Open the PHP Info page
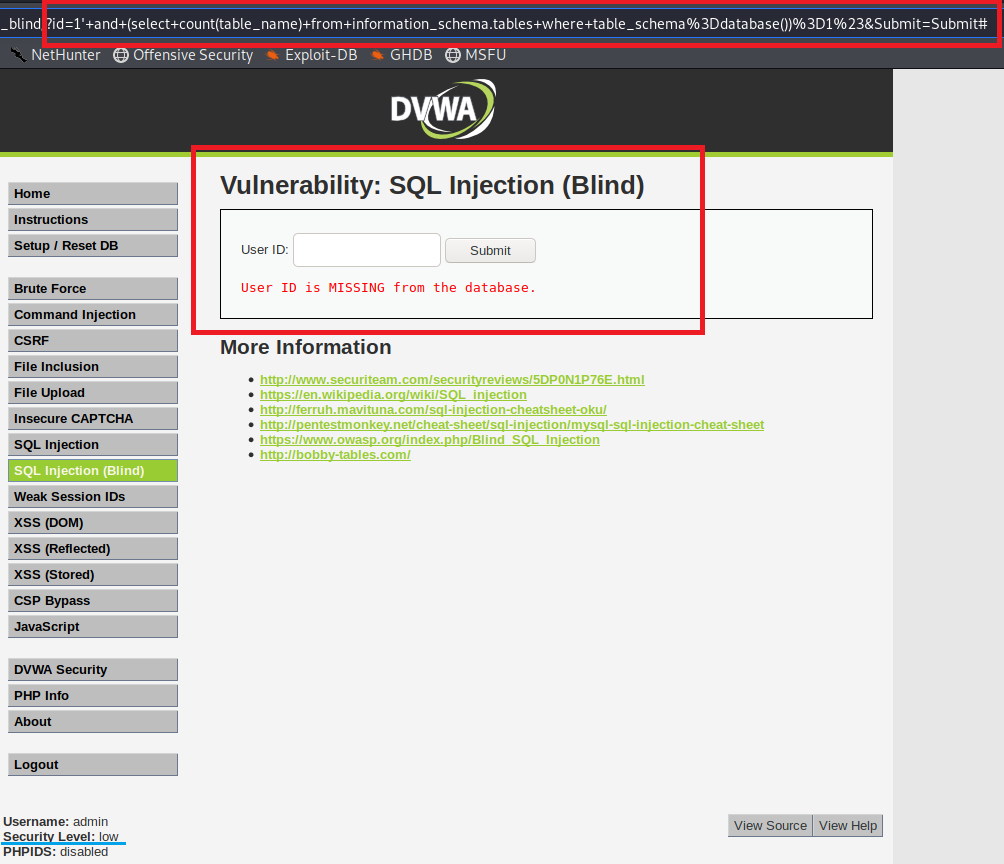 pyautogui.click(x=93, y=696)
